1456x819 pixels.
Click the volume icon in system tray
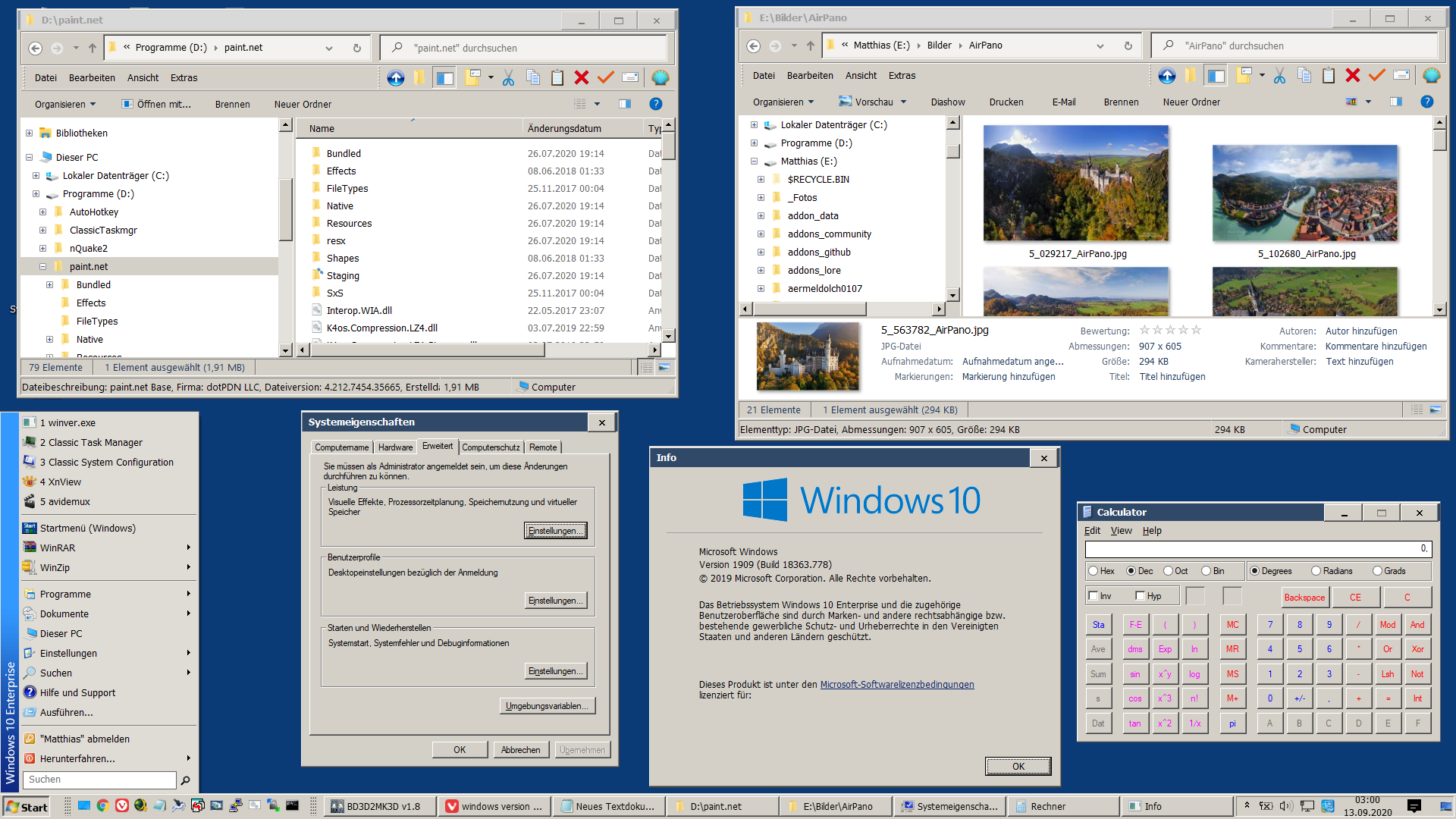point(1285,806)
